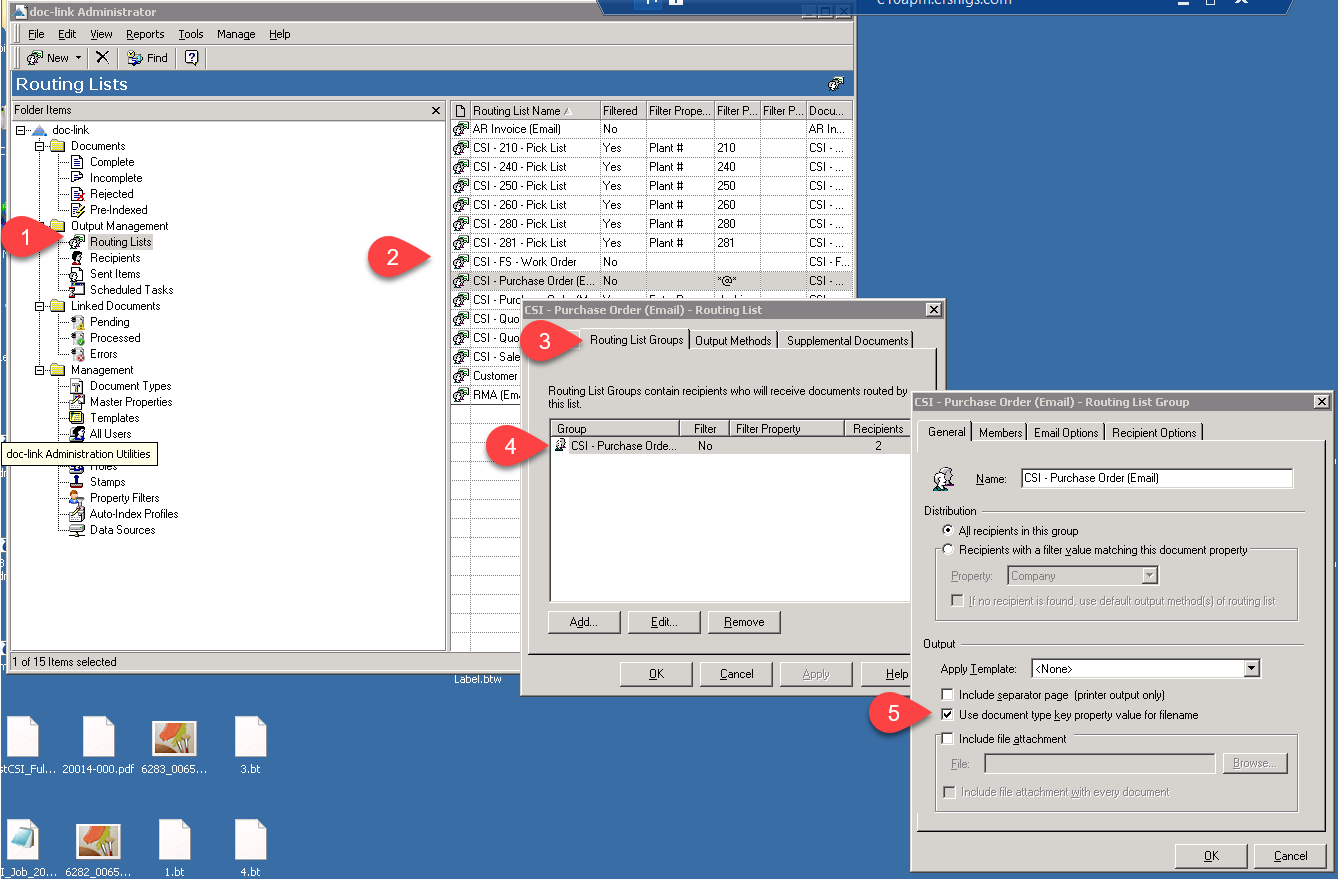This screenshot has width=1338, height=879.
Task: Select Pending under Linked Documents
Action: 109,322
